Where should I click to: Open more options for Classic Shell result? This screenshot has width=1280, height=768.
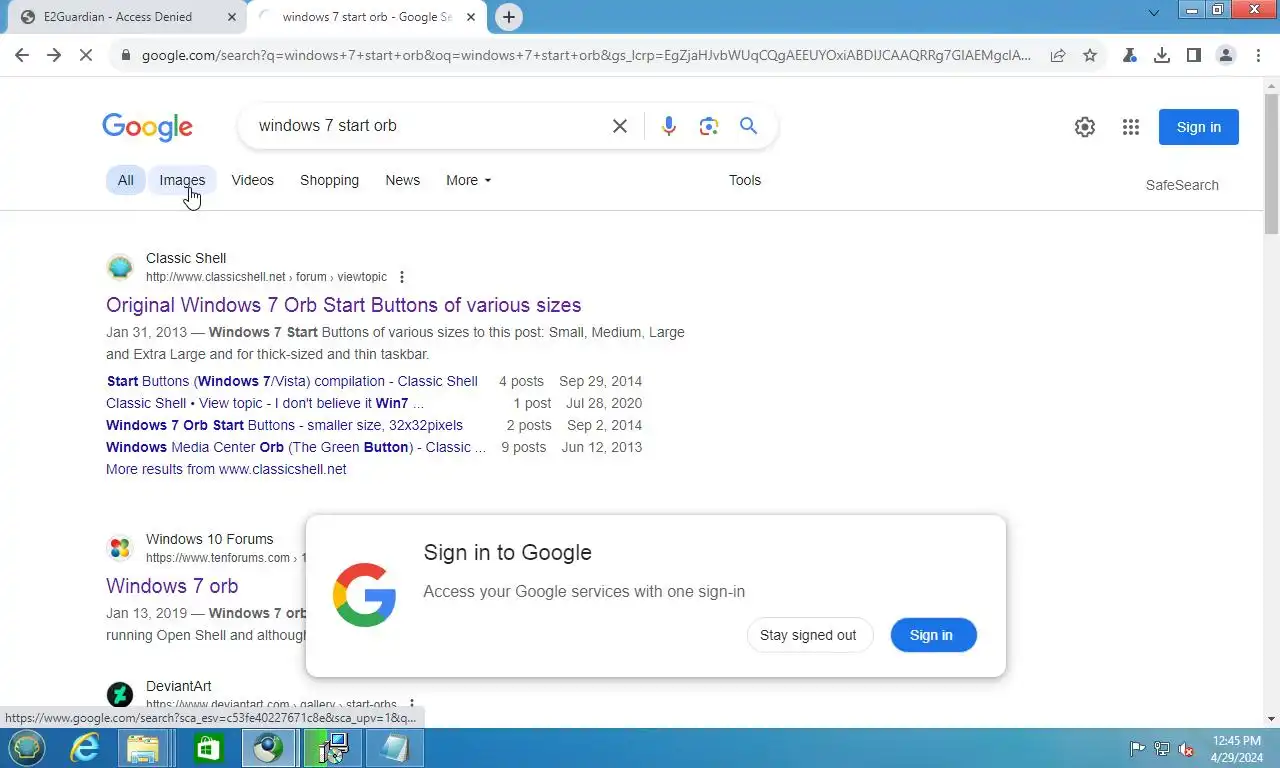[402, 277]
